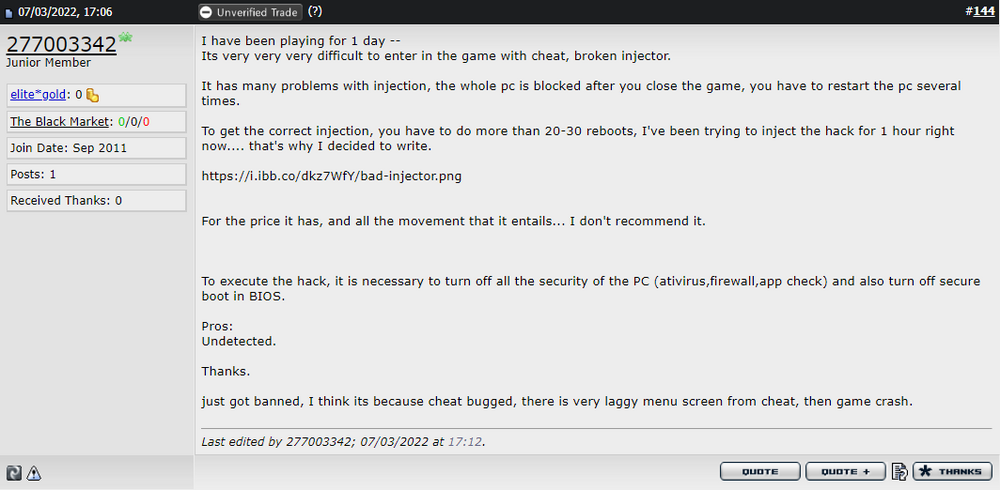Click the quick reply icon beside Quote +
This screenshot has height=490, width=1000.
900,471
